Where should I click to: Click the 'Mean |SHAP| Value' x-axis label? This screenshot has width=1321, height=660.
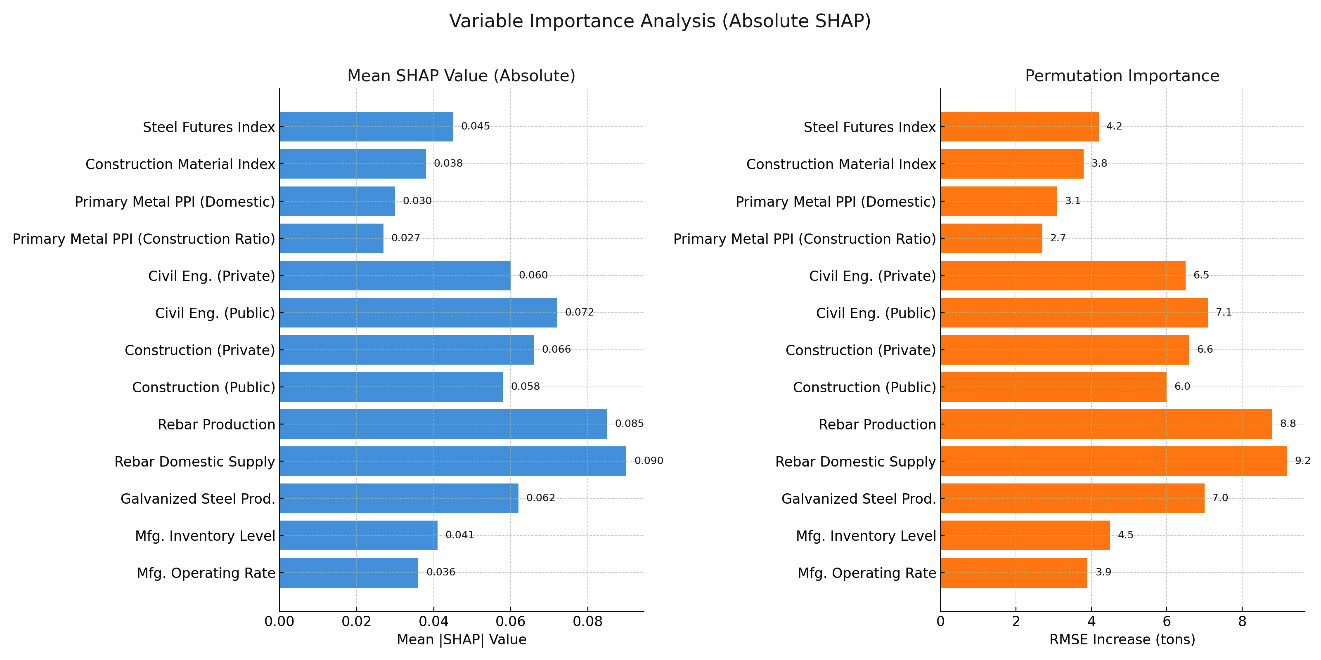pos(461,640)
